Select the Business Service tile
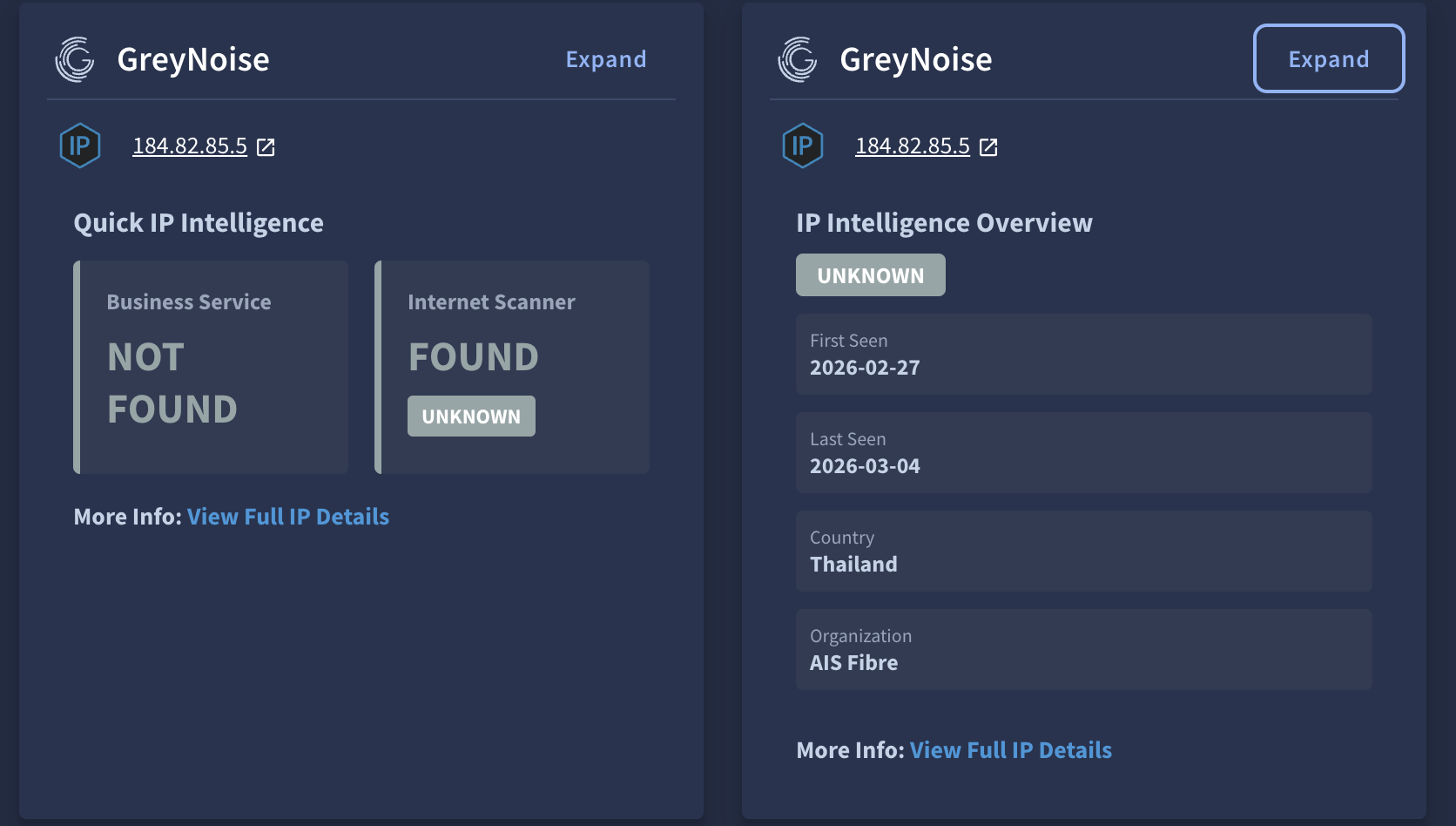Viewport: 1456px width, 826px height. click(211, 367)
